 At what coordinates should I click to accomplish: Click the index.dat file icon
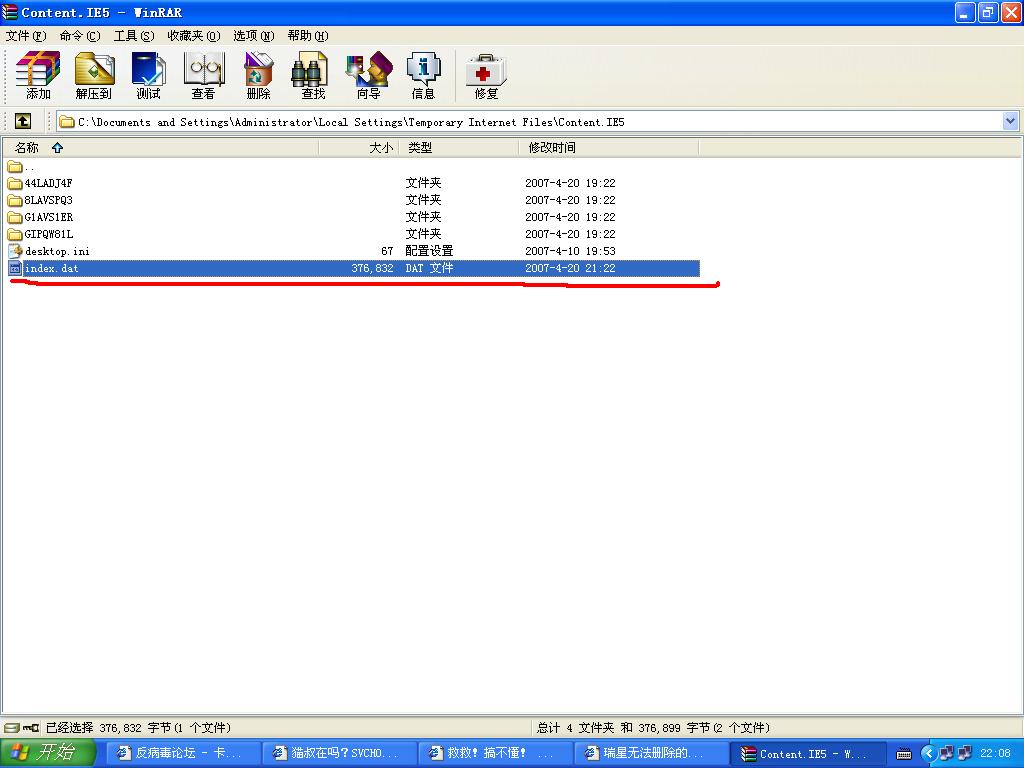(15, 268)
